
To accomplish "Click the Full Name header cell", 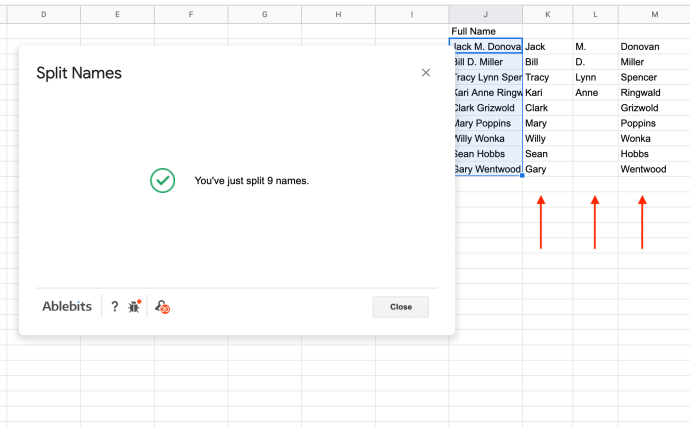I will (485, 31).
